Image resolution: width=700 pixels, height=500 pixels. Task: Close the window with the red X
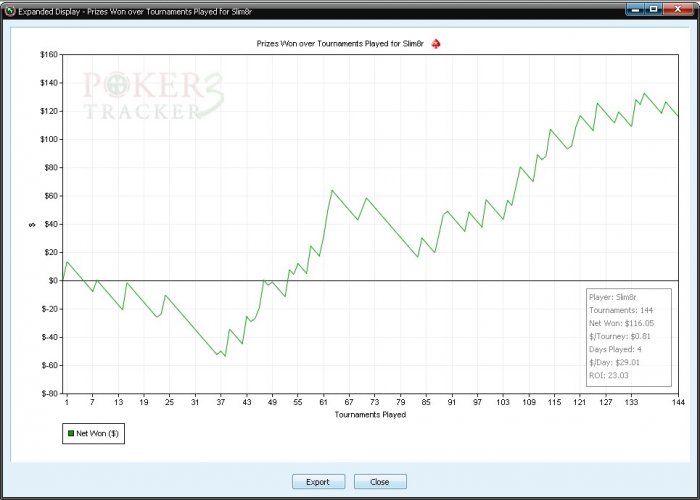[x=678, y=9]
